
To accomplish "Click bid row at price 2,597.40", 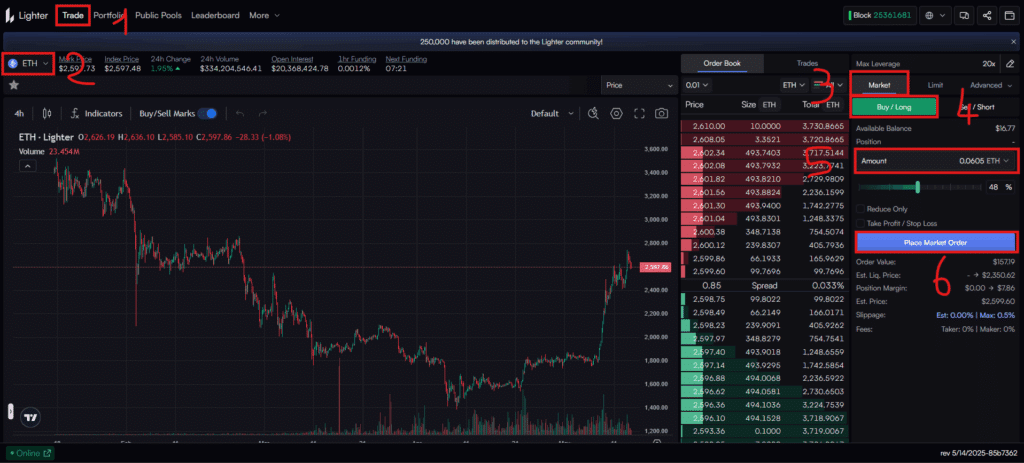I will click(x=764, y=351).
